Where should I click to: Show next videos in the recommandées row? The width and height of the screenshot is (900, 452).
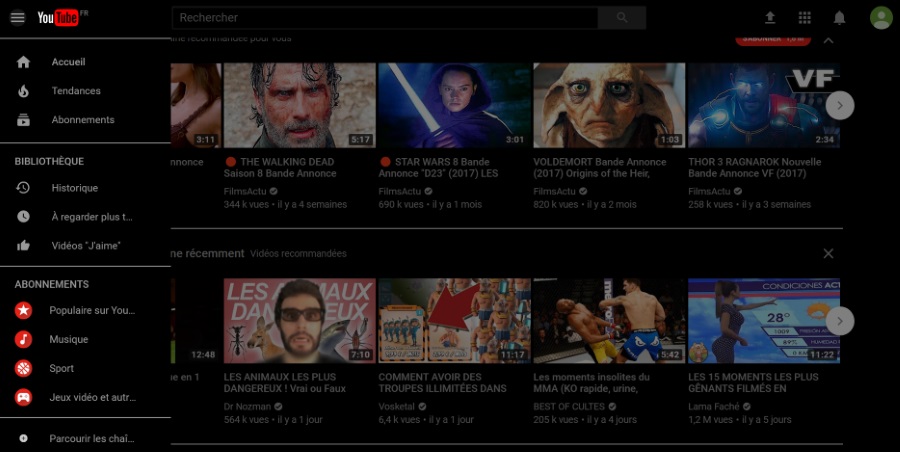pos(840,321)
